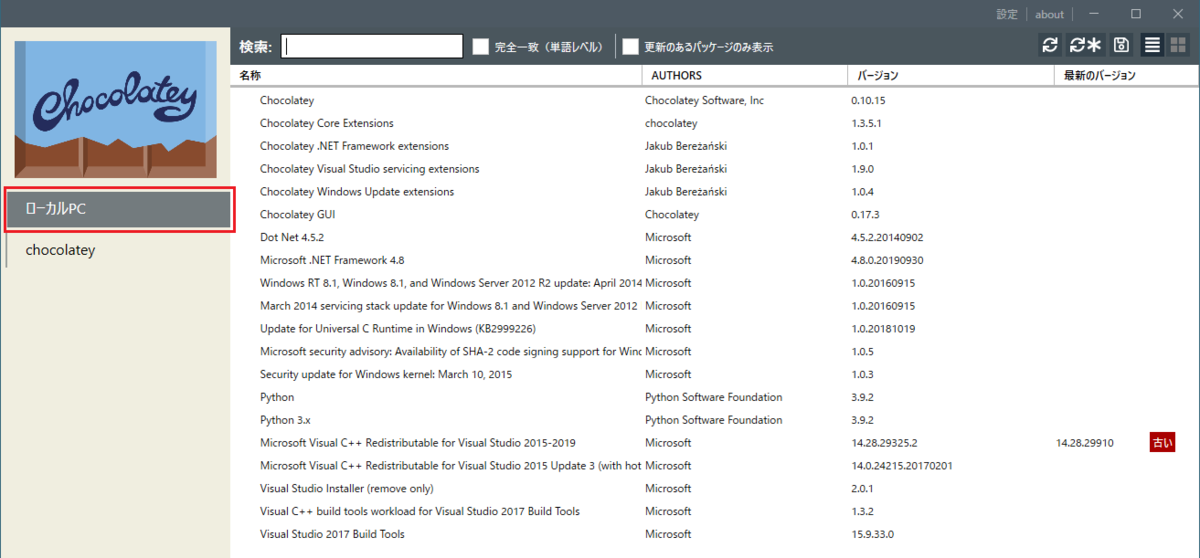Screen dimensions: 1200x558
Task: Open the about link
Action: [1049, 14]
